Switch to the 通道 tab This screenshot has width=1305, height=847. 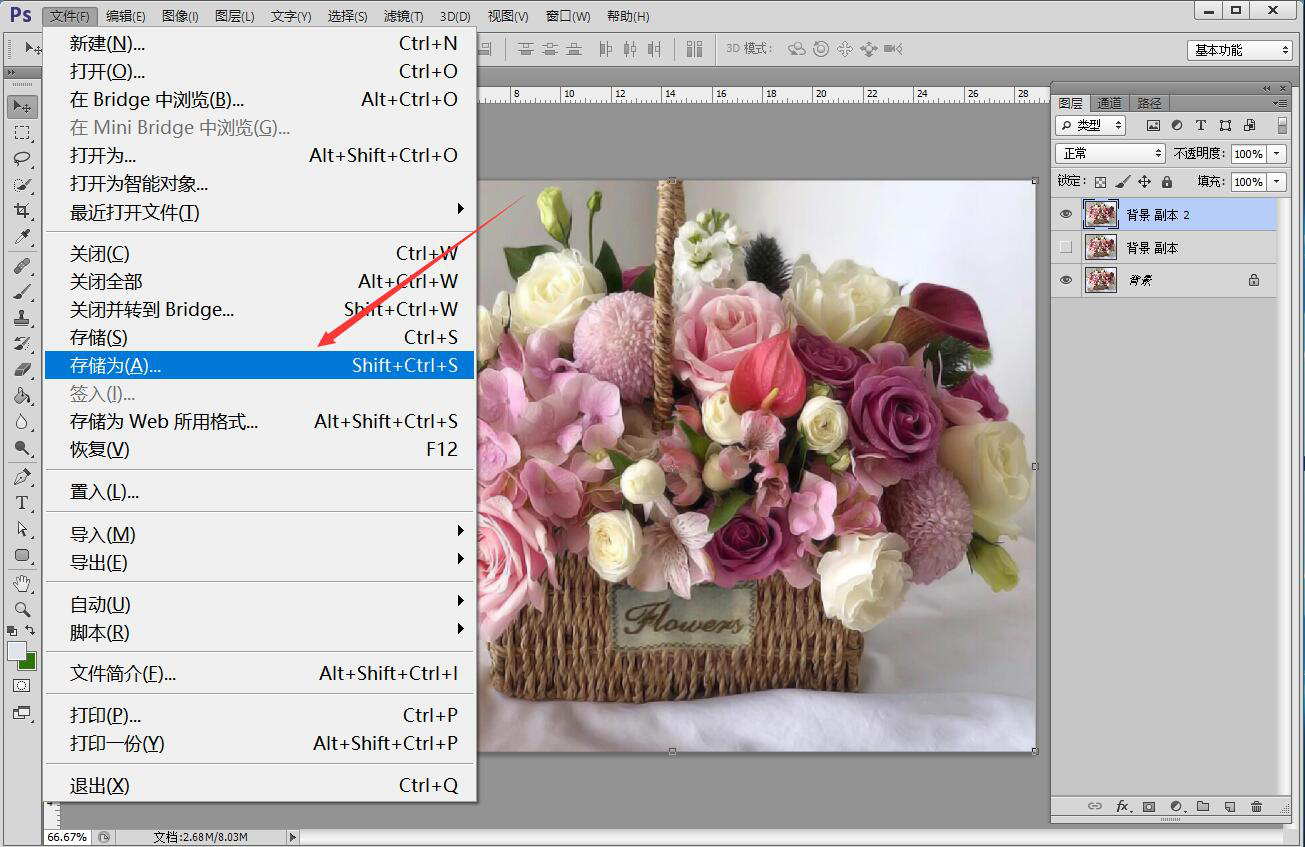tap(1109, 103)
